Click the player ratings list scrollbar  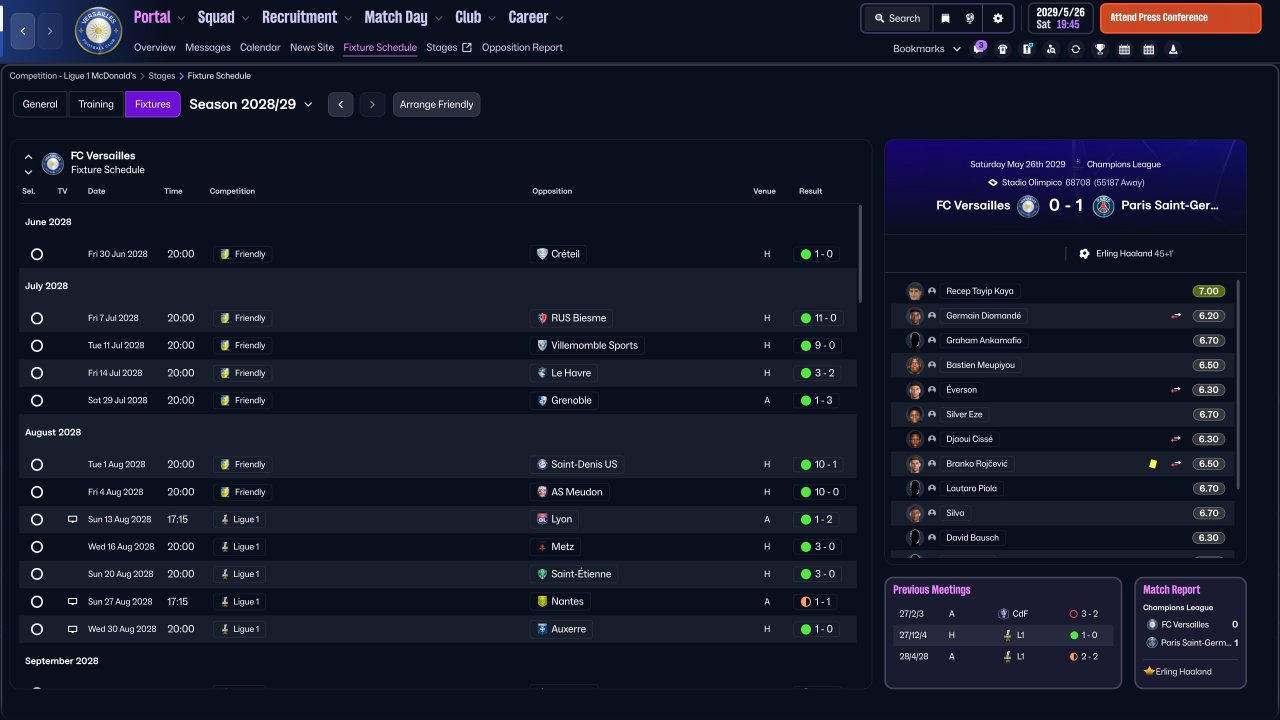tap(1238, 385)
